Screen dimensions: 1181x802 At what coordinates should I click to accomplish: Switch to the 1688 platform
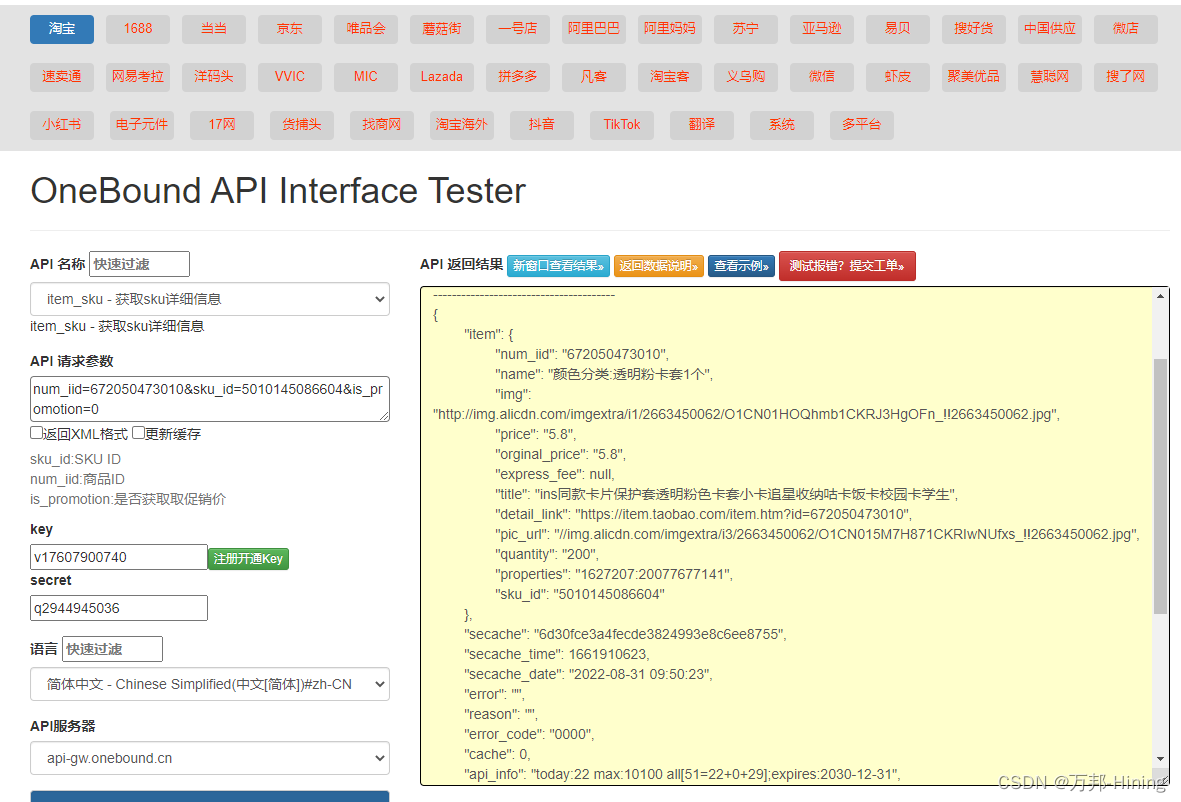click(137, 29)
